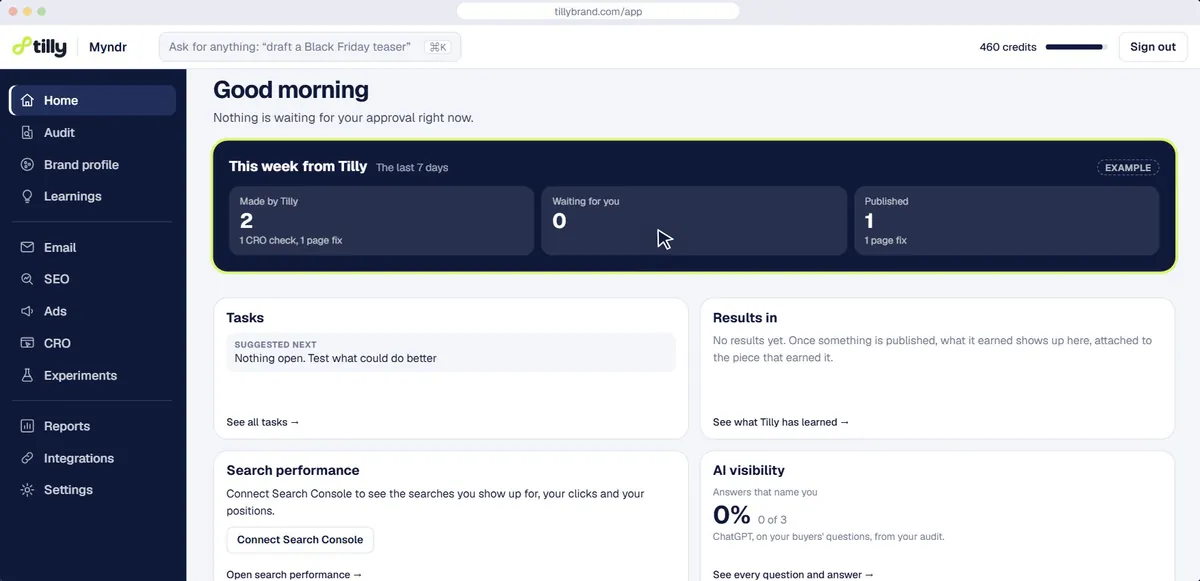Sign out of the account
The image size is (1200, 581).
[x=1152, y=47]
